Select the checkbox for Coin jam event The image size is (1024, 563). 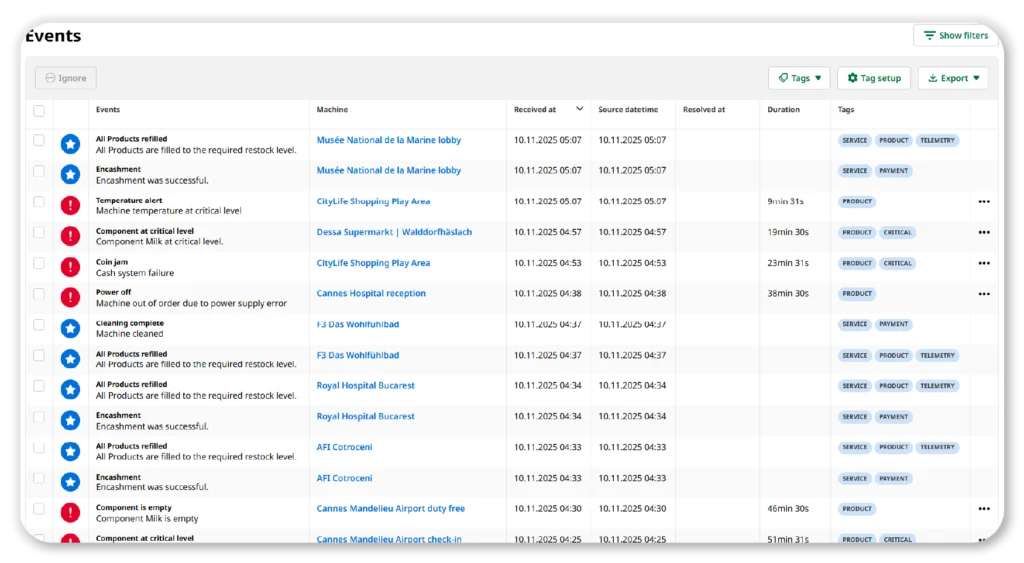point(39,263)
